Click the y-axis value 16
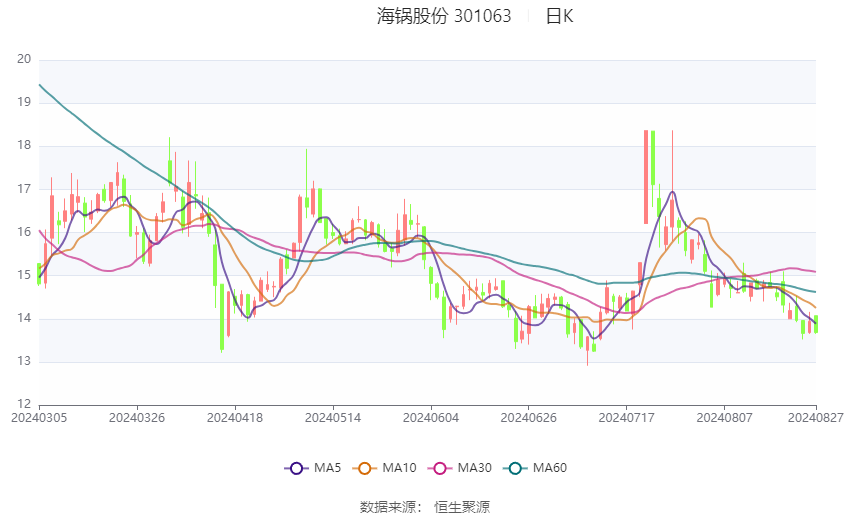850x517 pixels. (x=24, y=231)
